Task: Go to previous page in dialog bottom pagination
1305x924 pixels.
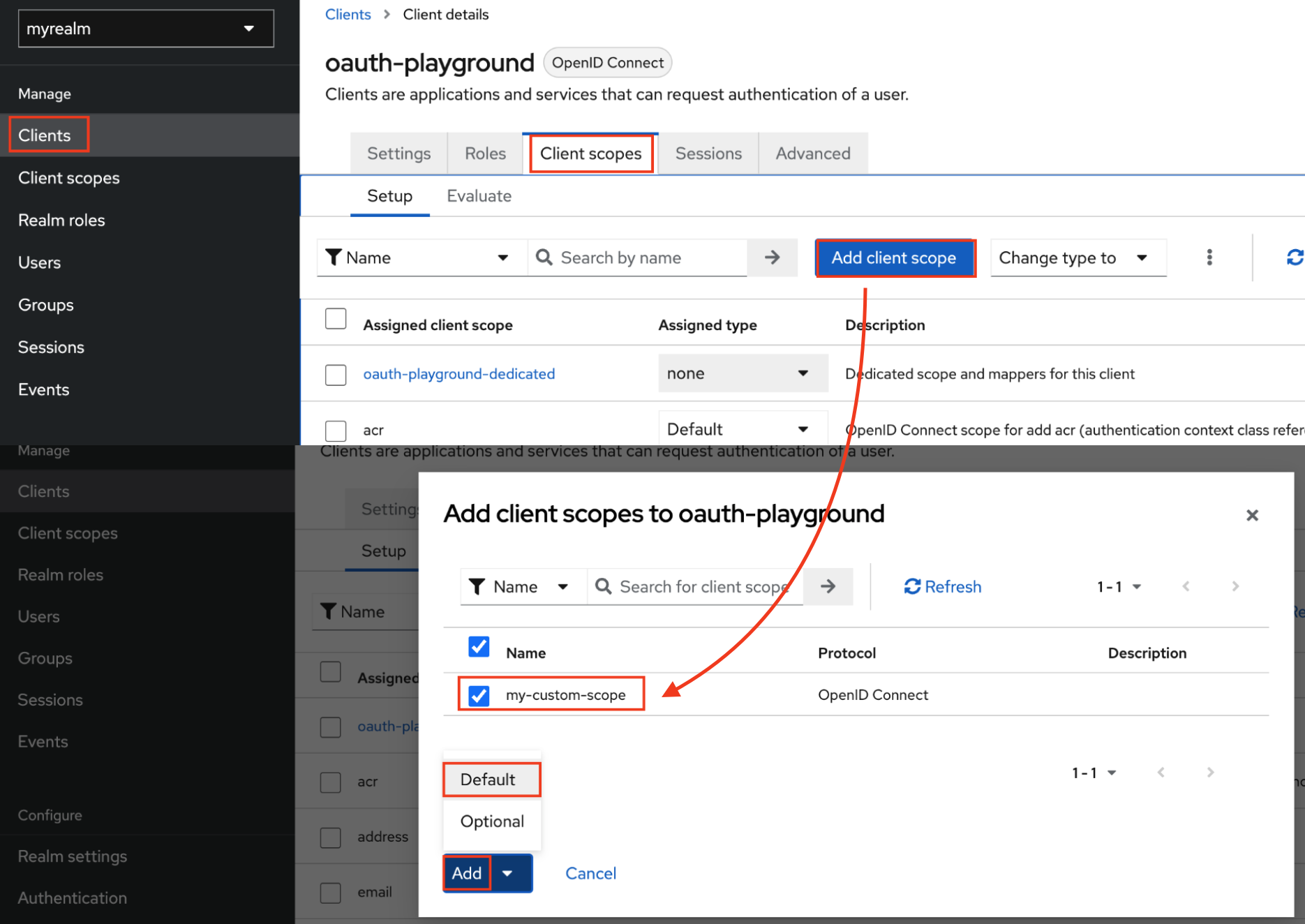Action: (x=1161, y=772)
